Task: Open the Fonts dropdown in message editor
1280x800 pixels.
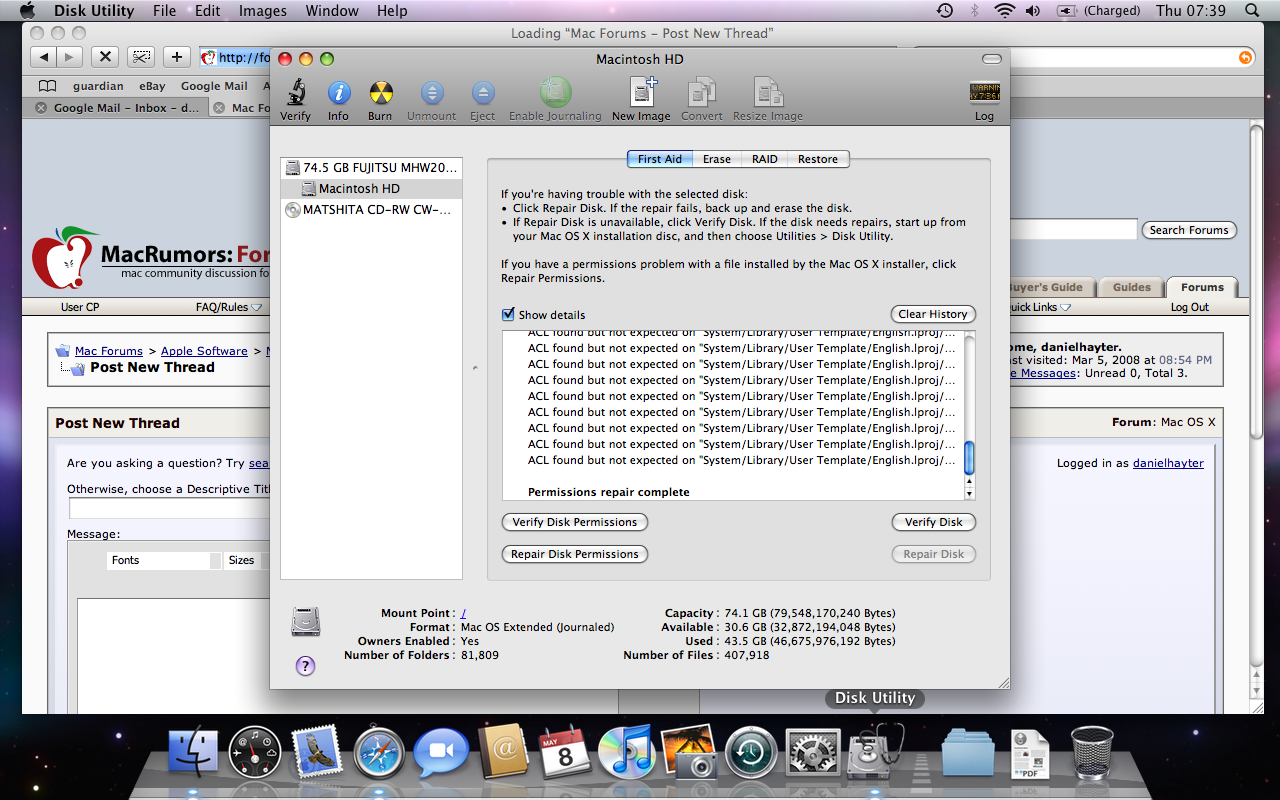Action: coord(165,560)
